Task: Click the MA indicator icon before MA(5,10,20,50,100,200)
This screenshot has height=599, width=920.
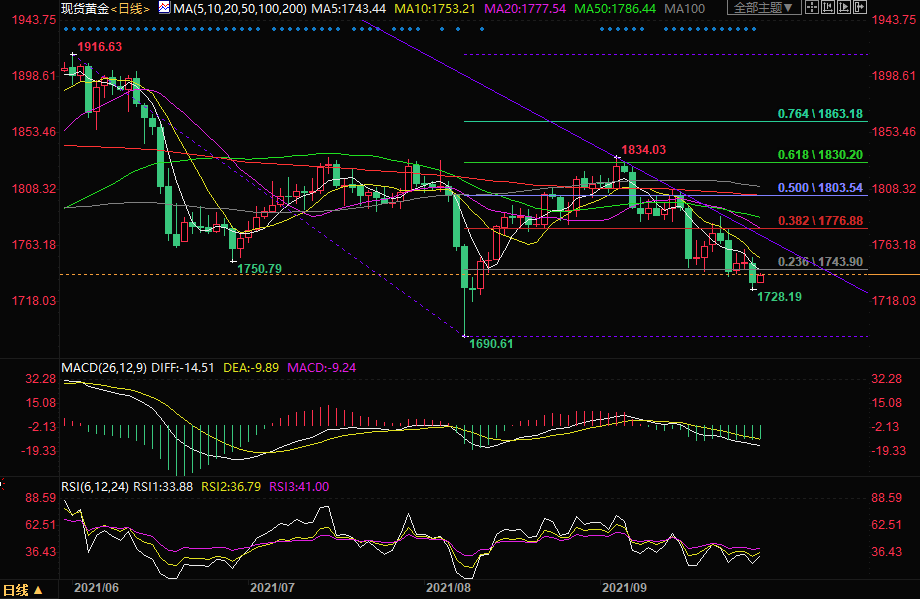Action: pyautogui.click(x=163, y=8)
